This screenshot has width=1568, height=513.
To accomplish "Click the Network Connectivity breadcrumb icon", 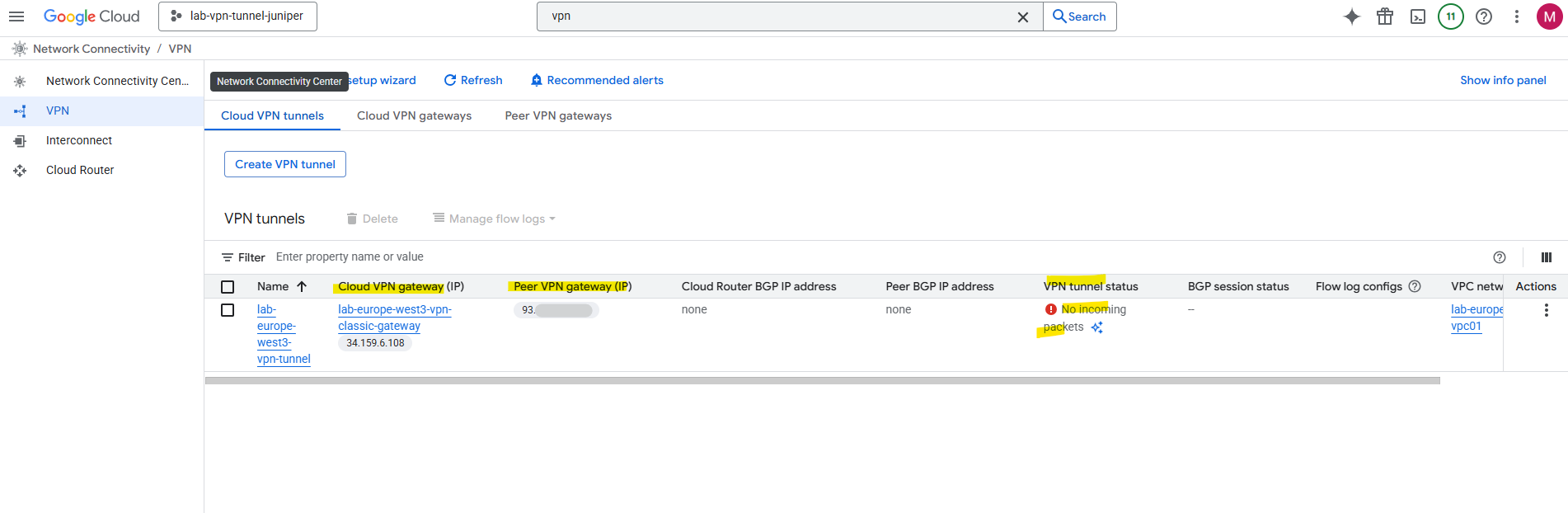I will (20, 49).
